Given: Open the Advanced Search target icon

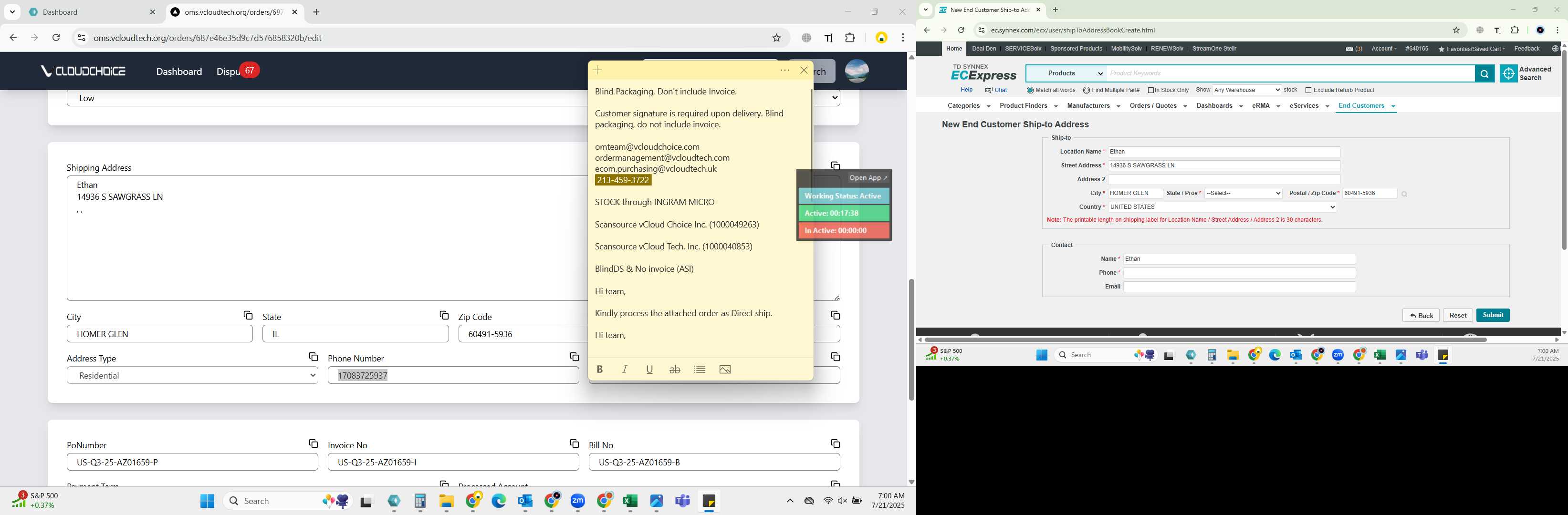Looking at the screenshot, I should pos(1508,73).
